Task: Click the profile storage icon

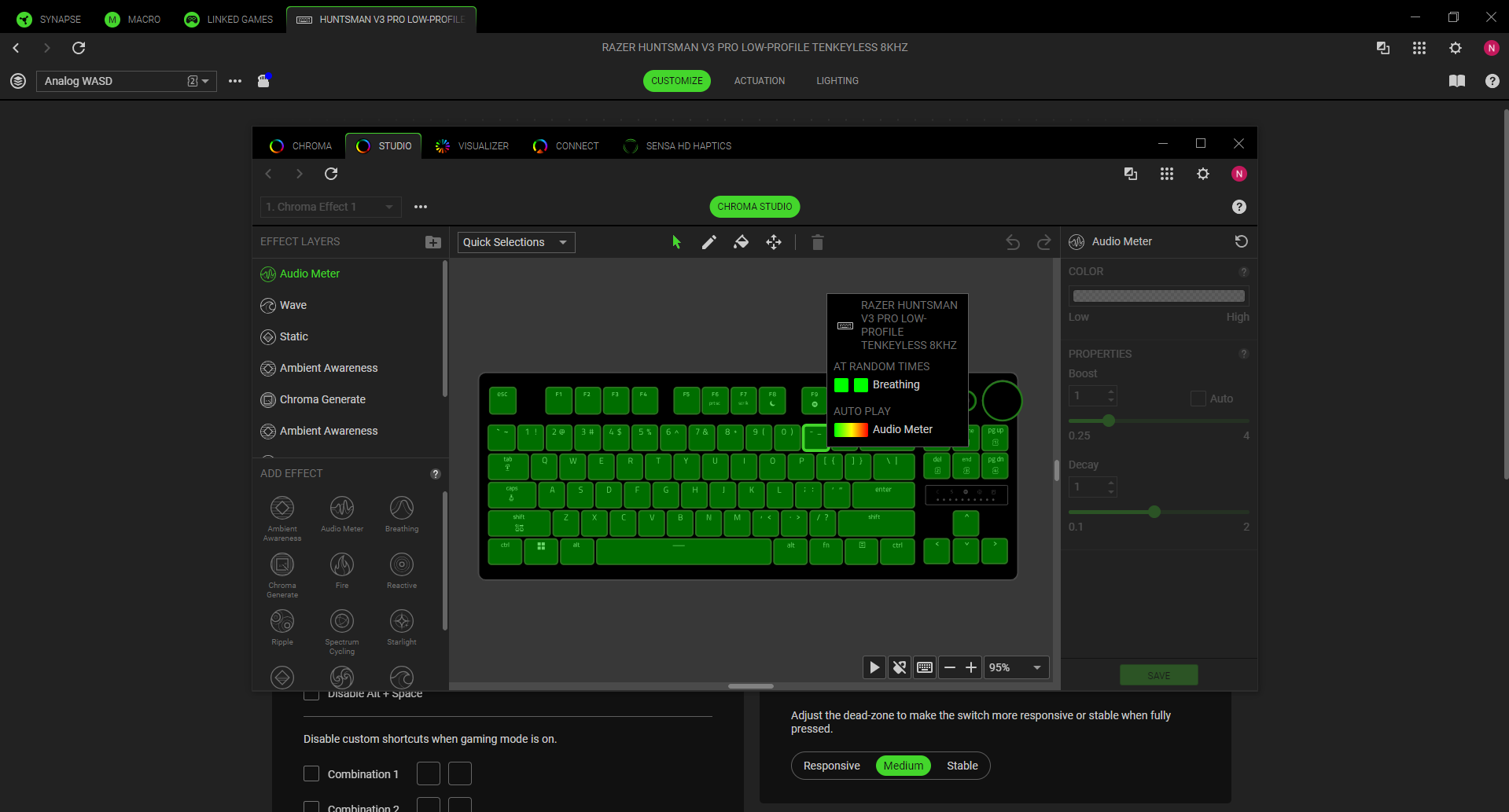Action: coord(264,80)
